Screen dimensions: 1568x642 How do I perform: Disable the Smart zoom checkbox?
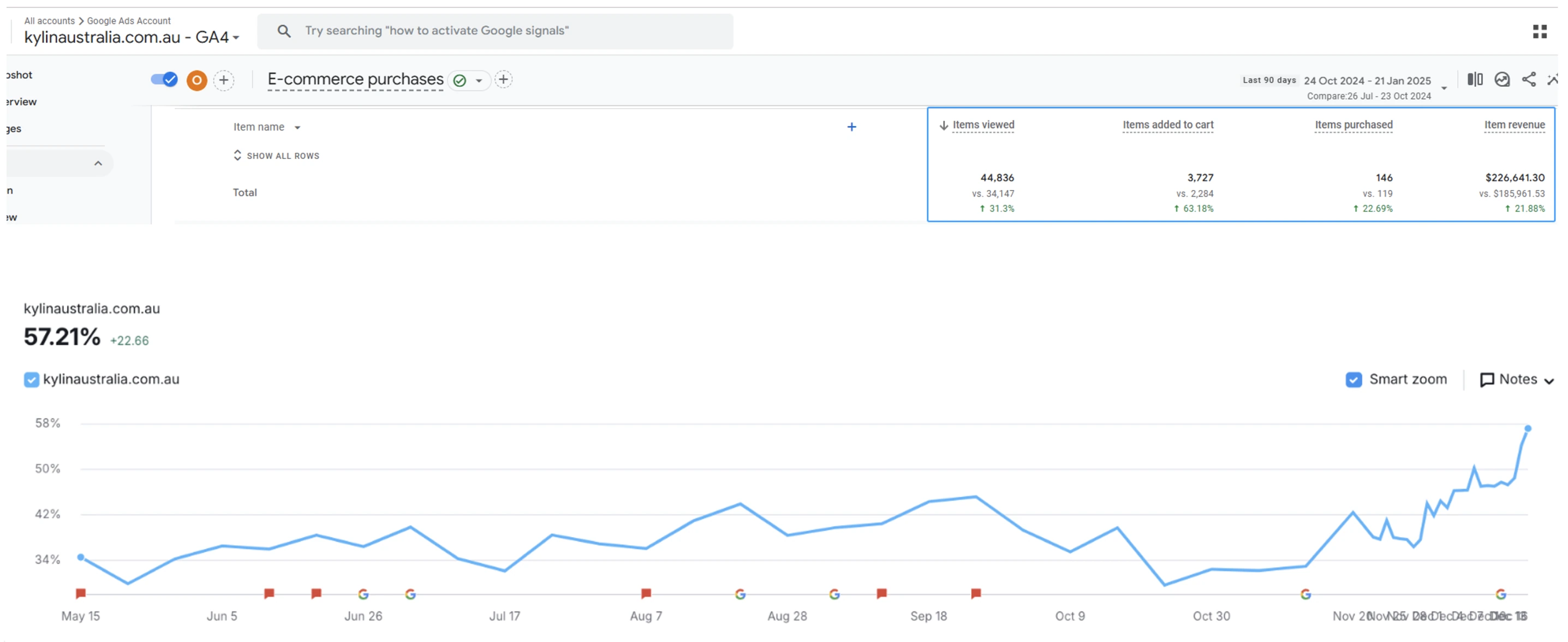click(1353, 379)
